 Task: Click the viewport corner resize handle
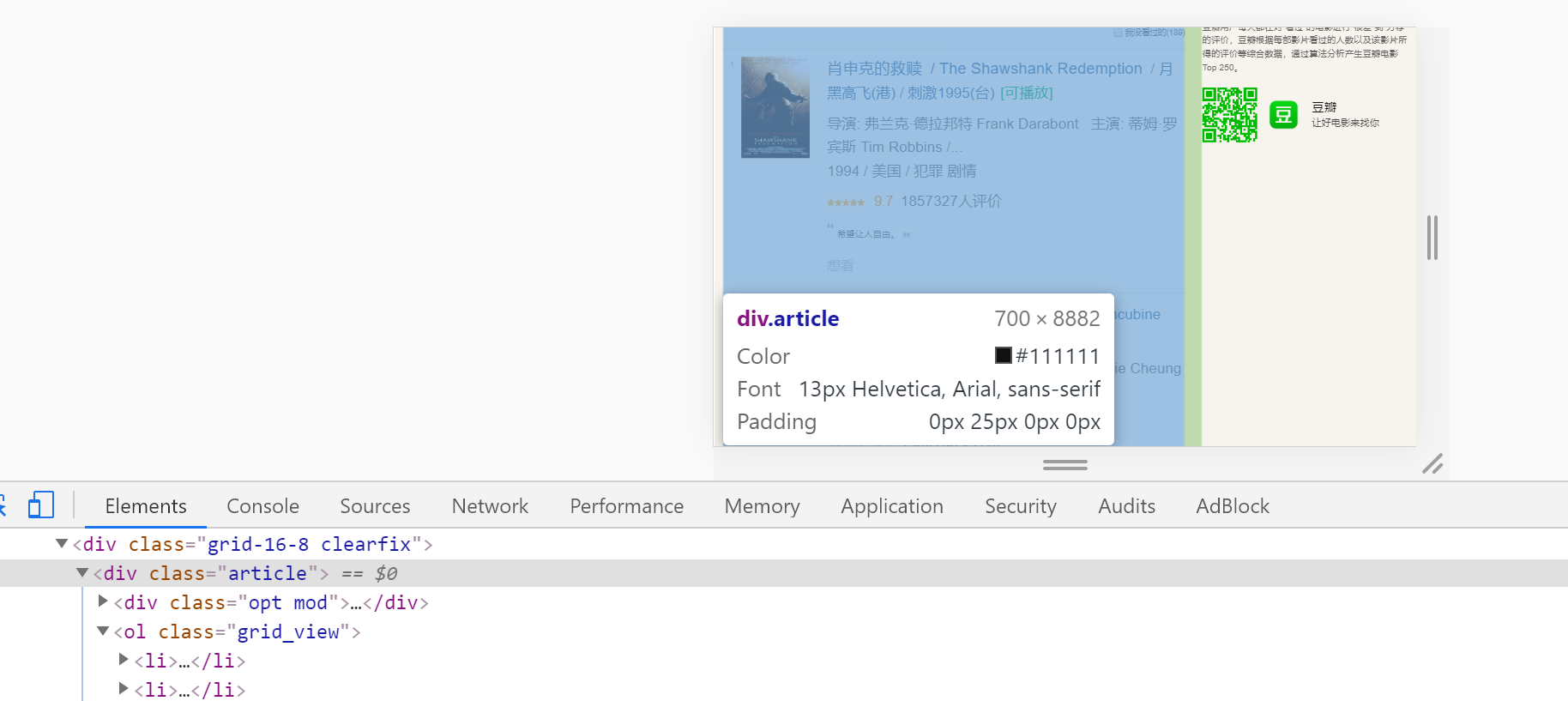(x=1432, y=464)
